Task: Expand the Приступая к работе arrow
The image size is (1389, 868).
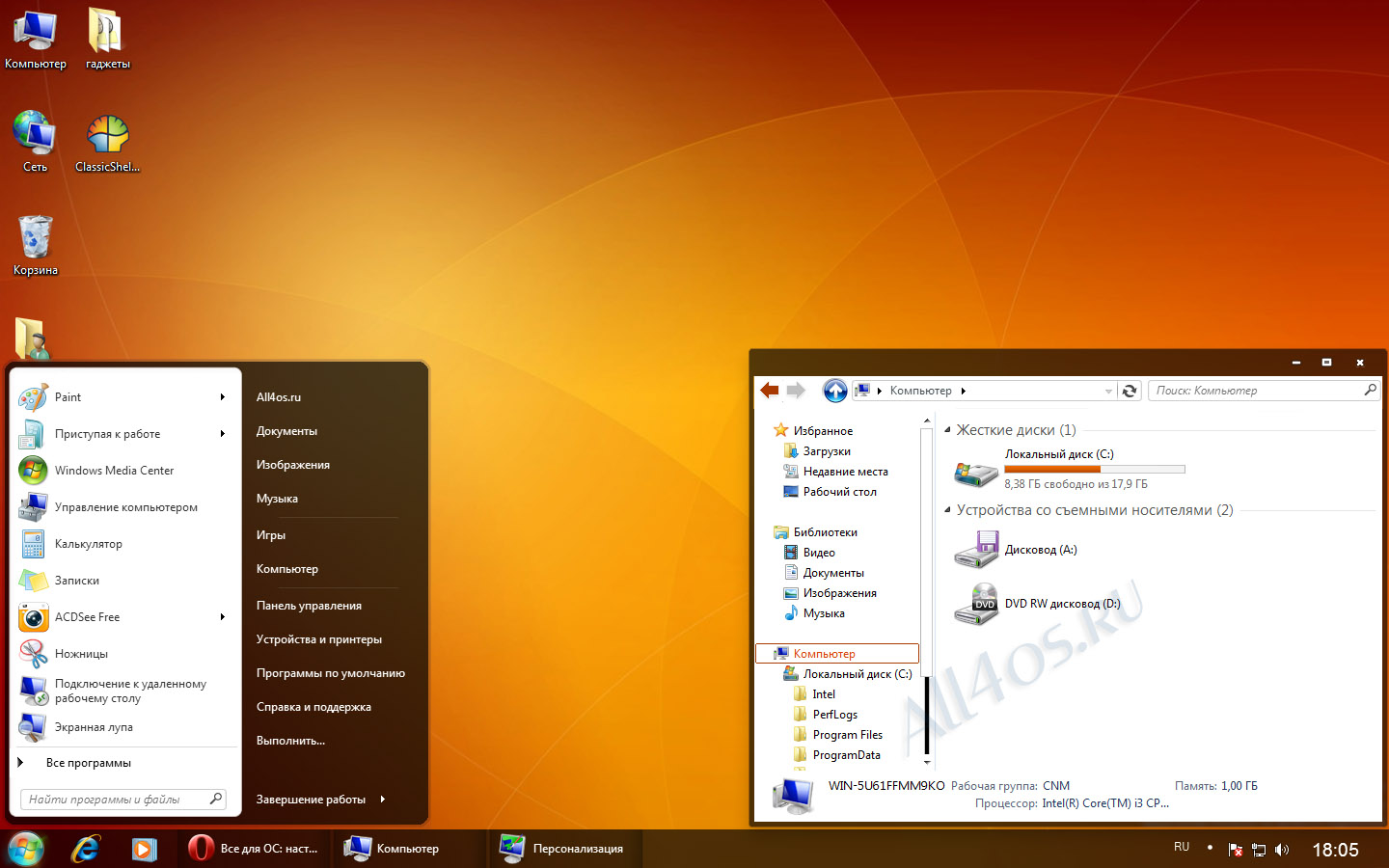Action: click(x=223, y=434)
